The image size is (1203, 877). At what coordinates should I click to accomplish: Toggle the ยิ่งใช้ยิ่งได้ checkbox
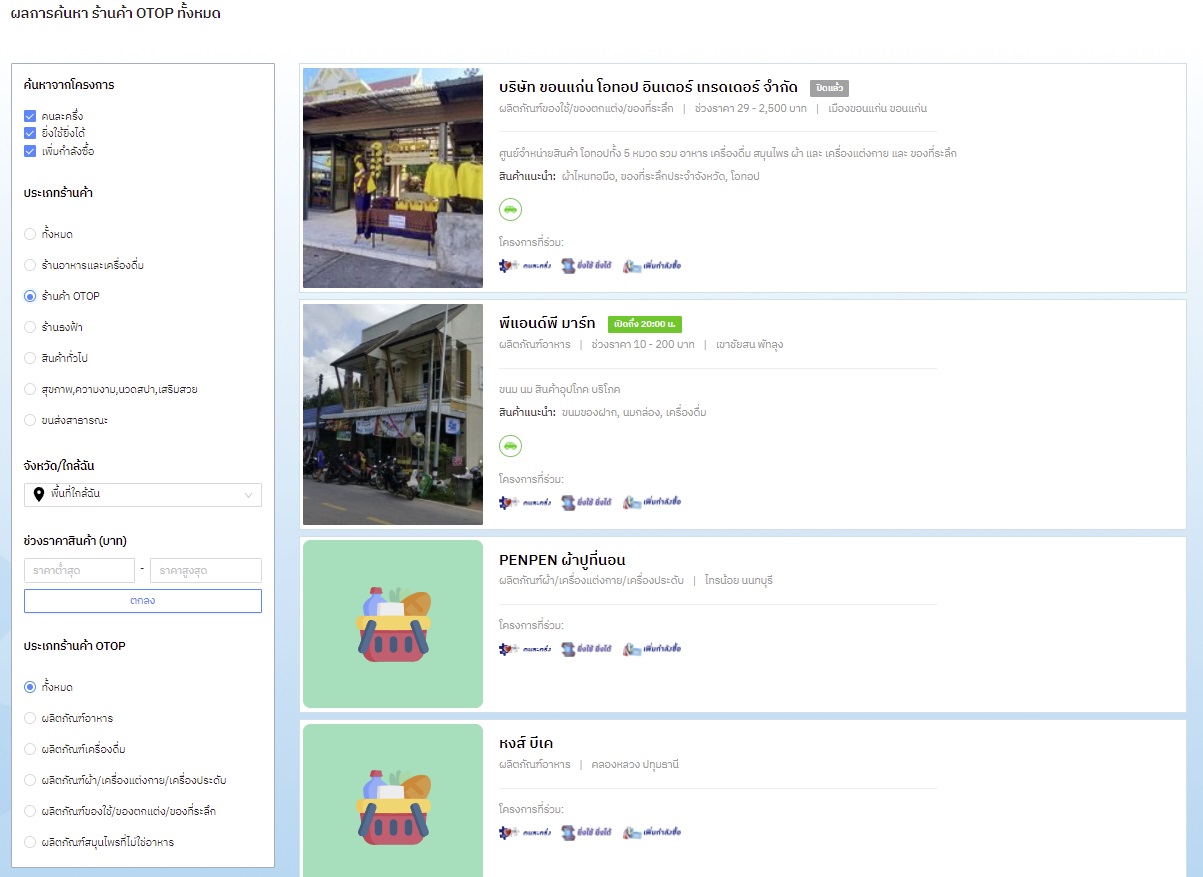[x=30, y=133]
